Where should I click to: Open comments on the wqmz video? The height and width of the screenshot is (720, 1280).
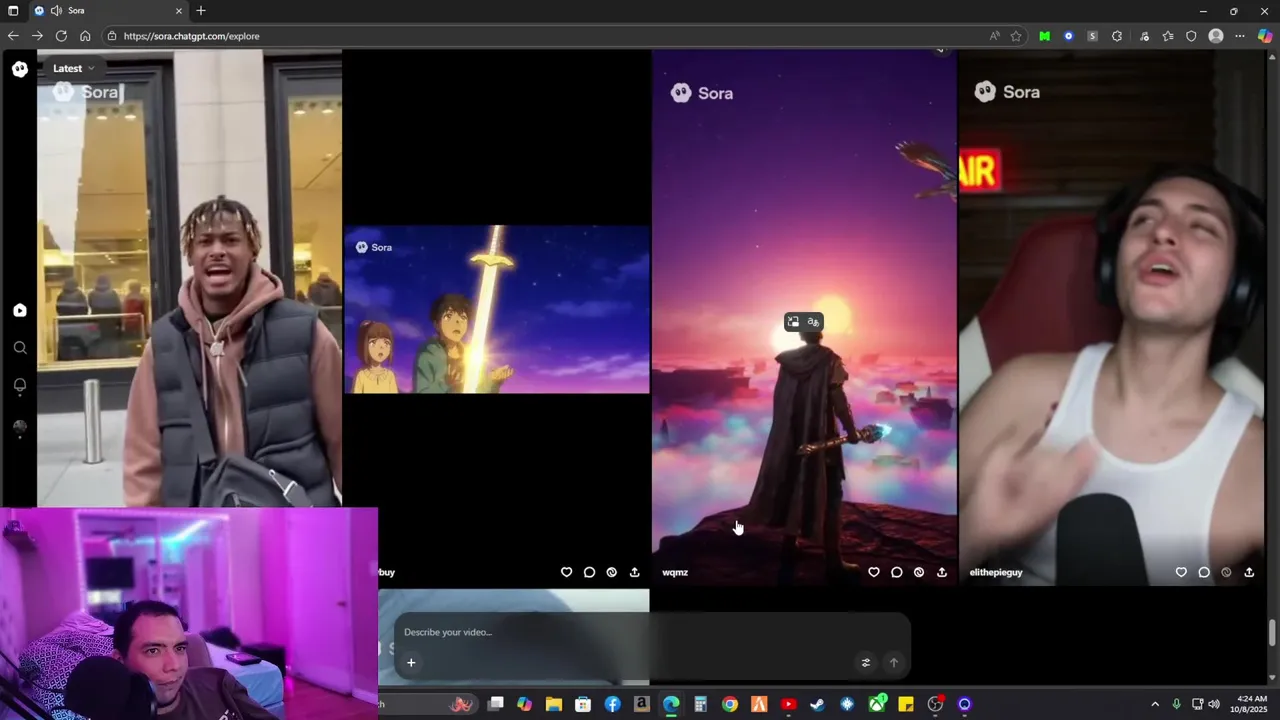pos(896,572)
